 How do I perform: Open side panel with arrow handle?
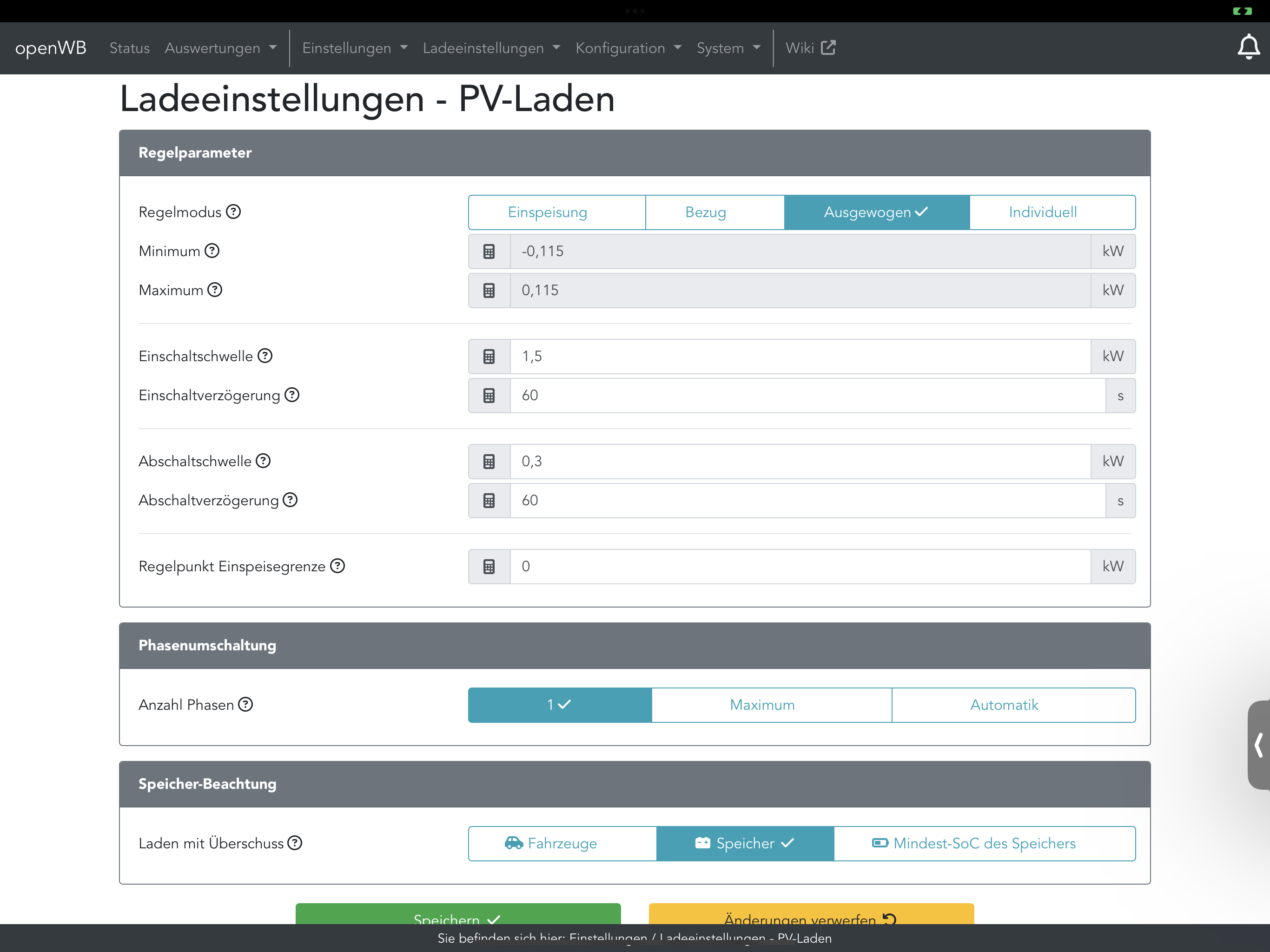click(x=1258, y=745)
